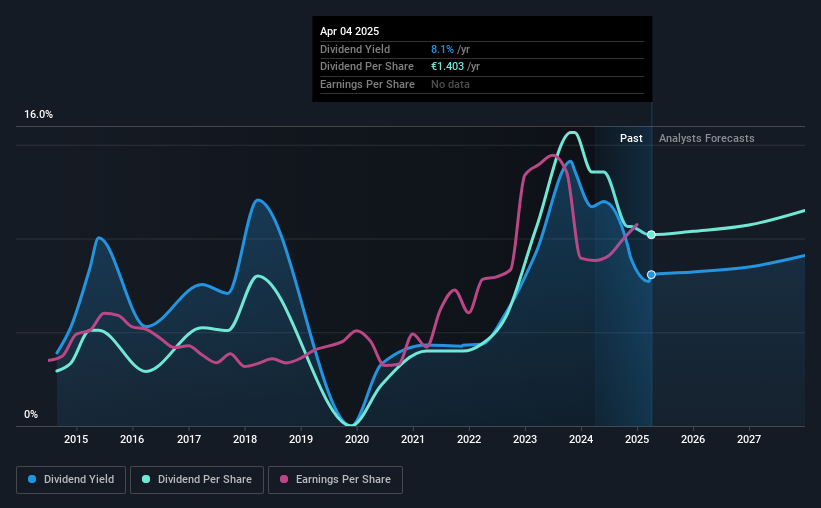The image size is (821, 508).
Task: Select the teal Dividend Per Share data point marker
Action: (651, 235)
